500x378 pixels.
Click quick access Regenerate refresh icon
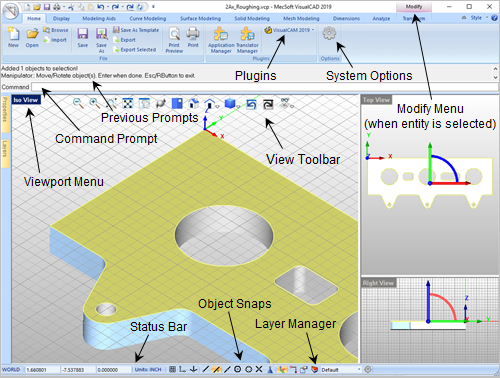(141, 7)
